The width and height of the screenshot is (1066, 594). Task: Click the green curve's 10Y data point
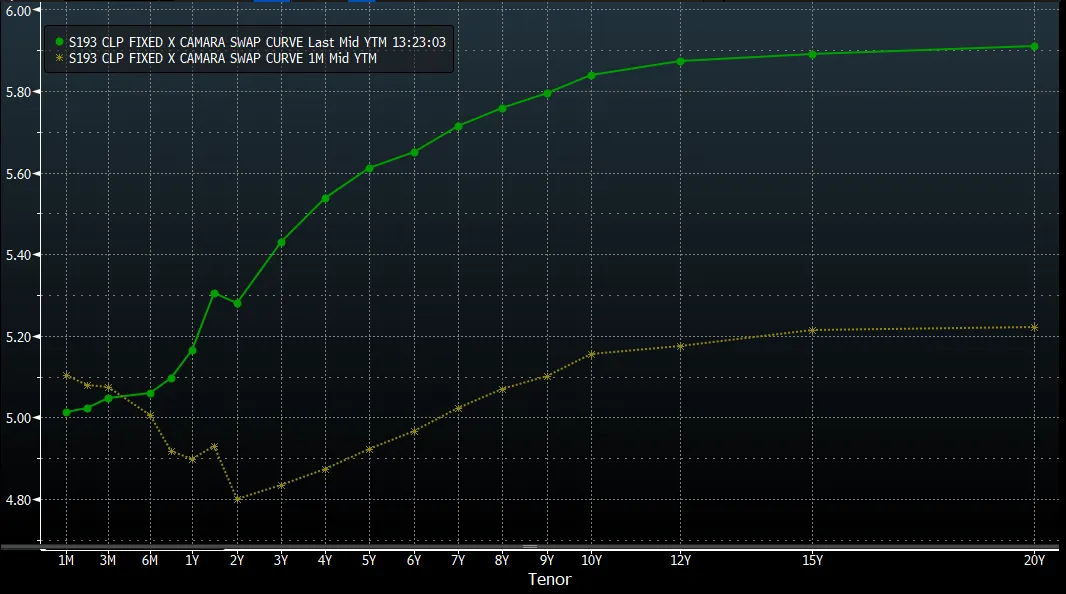coord(591,75)
